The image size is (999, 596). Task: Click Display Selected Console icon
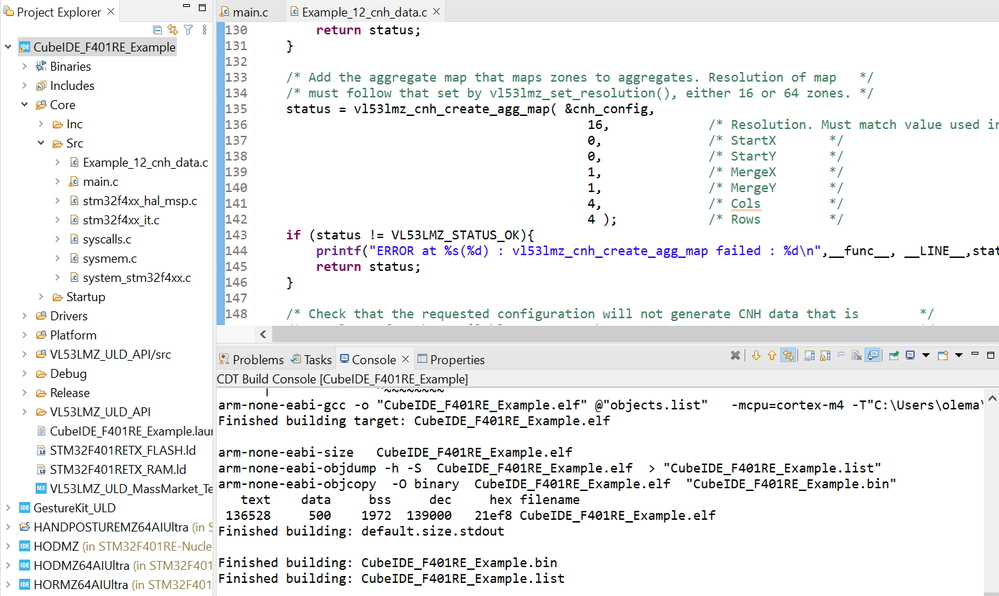pyautogui.click(x=910, y=355)
